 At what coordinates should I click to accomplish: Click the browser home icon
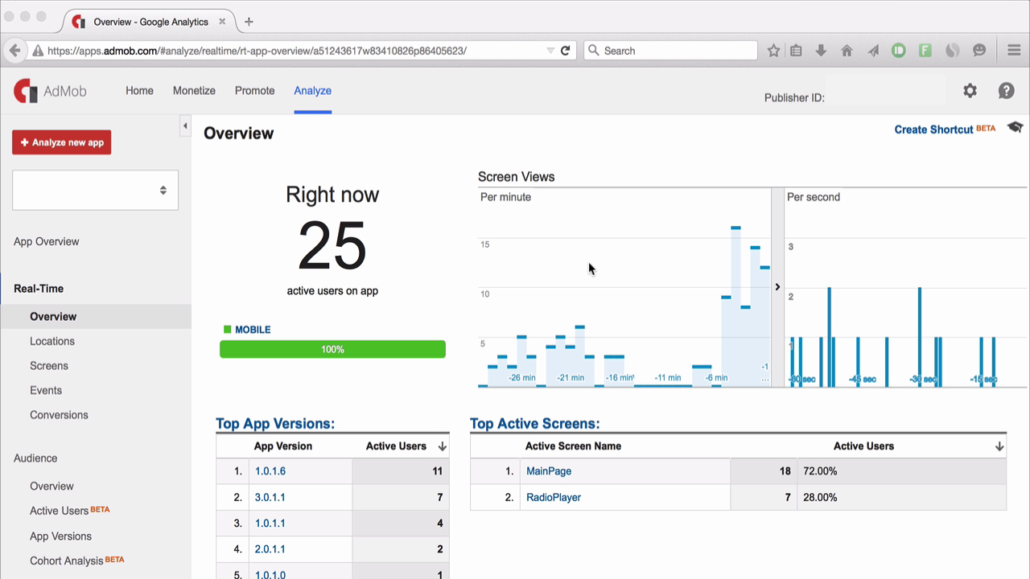(x=847, y=51)
